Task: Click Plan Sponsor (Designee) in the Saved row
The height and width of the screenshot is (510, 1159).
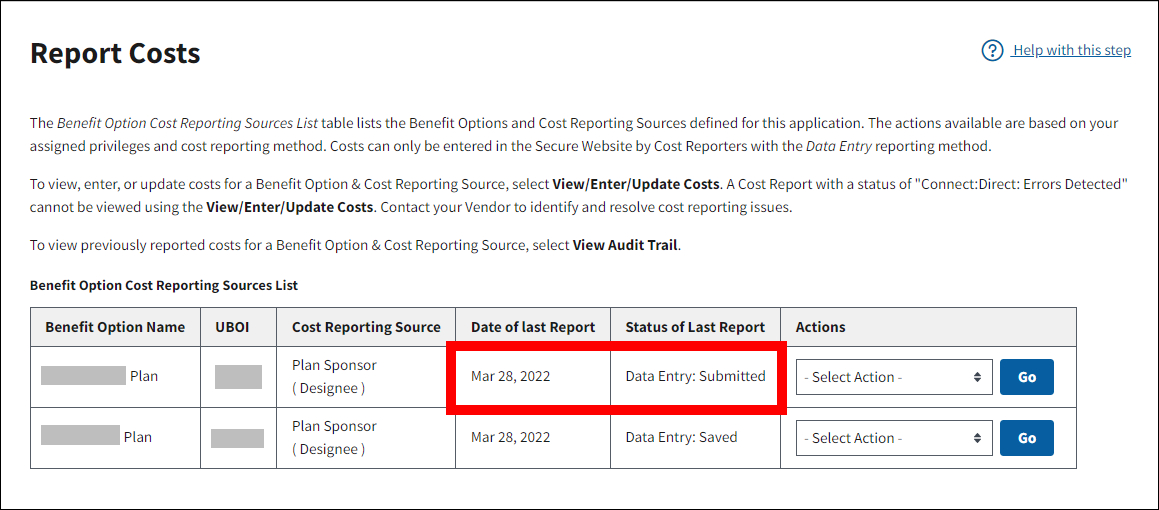Action: coord(334,438)
